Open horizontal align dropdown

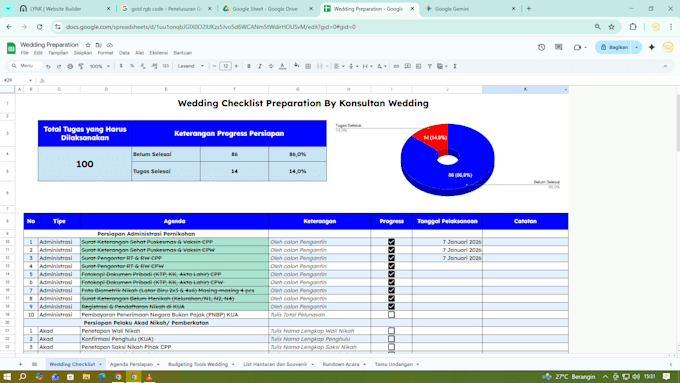click(339, 66)
